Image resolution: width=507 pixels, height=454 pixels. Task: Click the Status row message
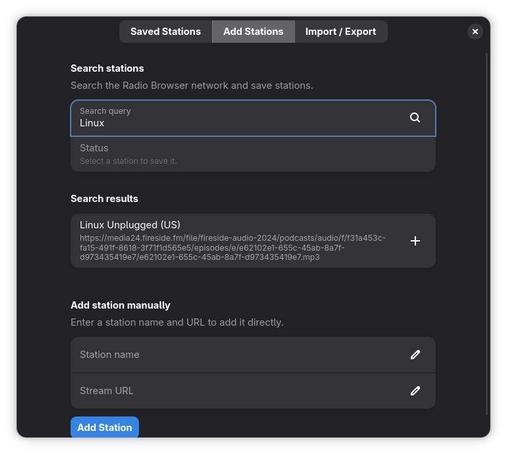tap(253, 154)
